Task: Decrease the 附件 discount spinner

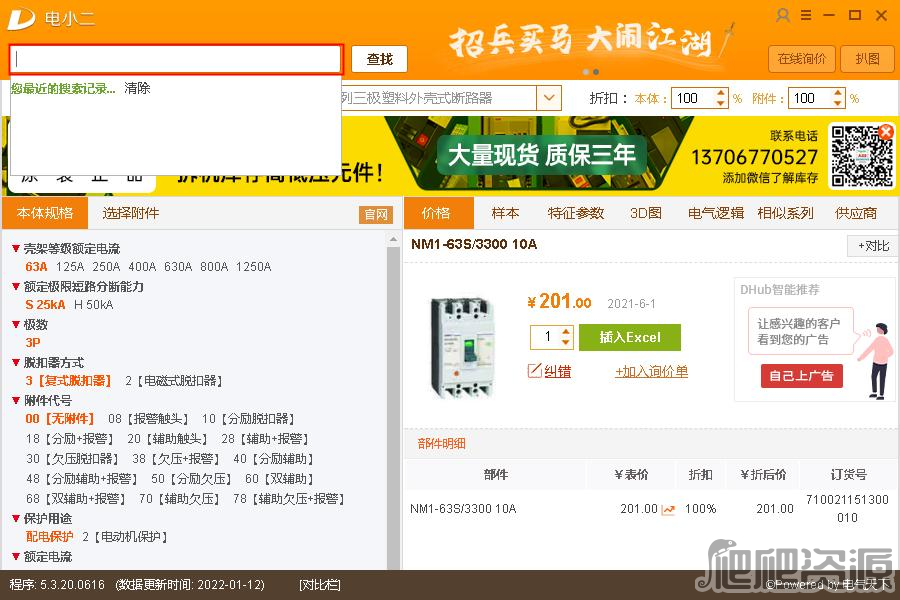Action: coord(838,103)
